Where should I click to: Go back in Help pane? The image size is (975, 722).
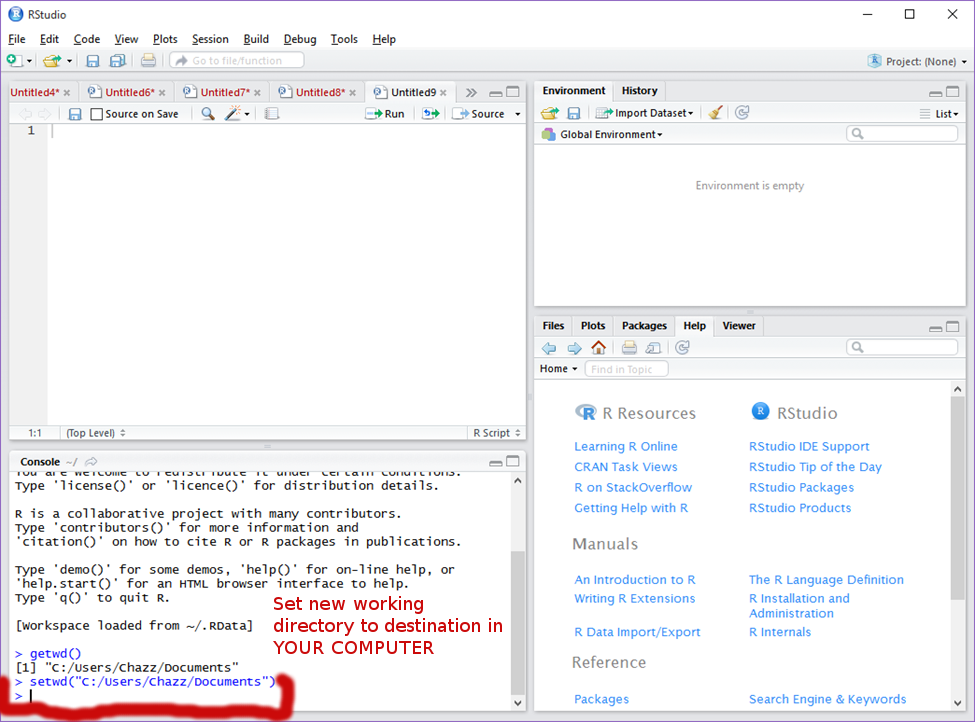click(x=549, y=348)
